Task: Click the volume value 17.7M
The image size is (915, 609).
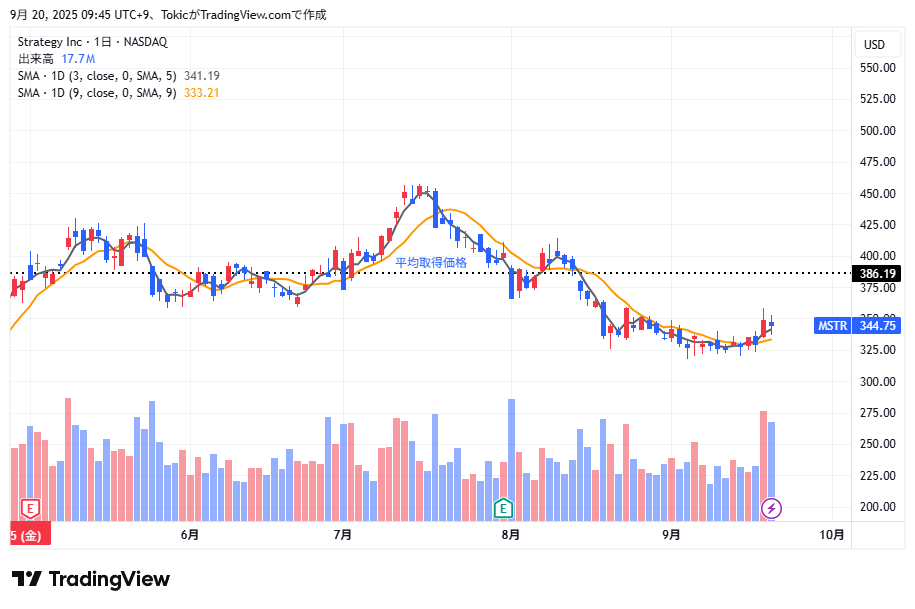Action: click(x=78, y=59)
